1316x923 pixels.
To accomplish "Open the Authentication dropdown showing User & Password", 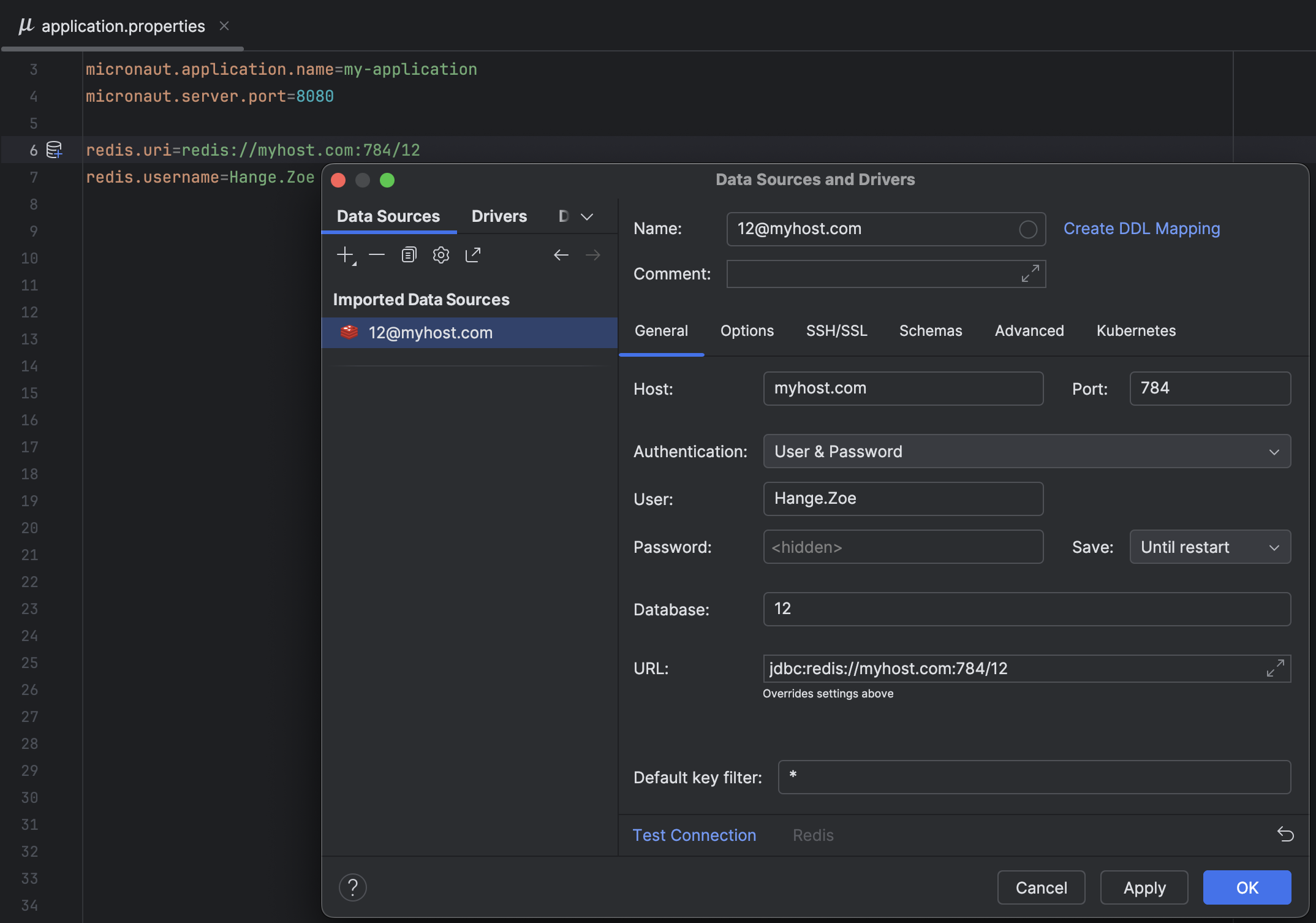I will point(1275,451).
